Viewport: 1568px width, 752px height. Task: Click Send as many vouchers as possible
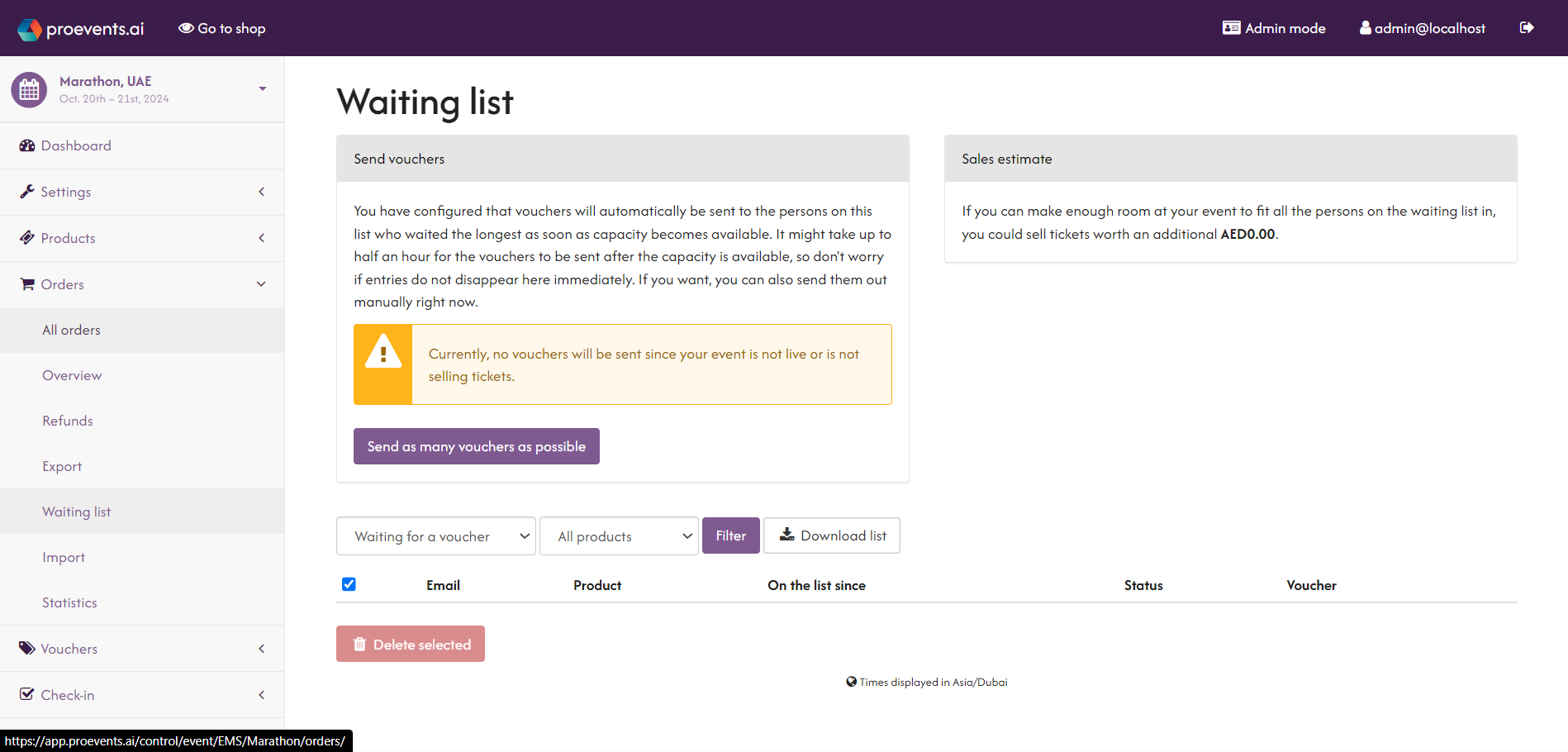(476, 445)
